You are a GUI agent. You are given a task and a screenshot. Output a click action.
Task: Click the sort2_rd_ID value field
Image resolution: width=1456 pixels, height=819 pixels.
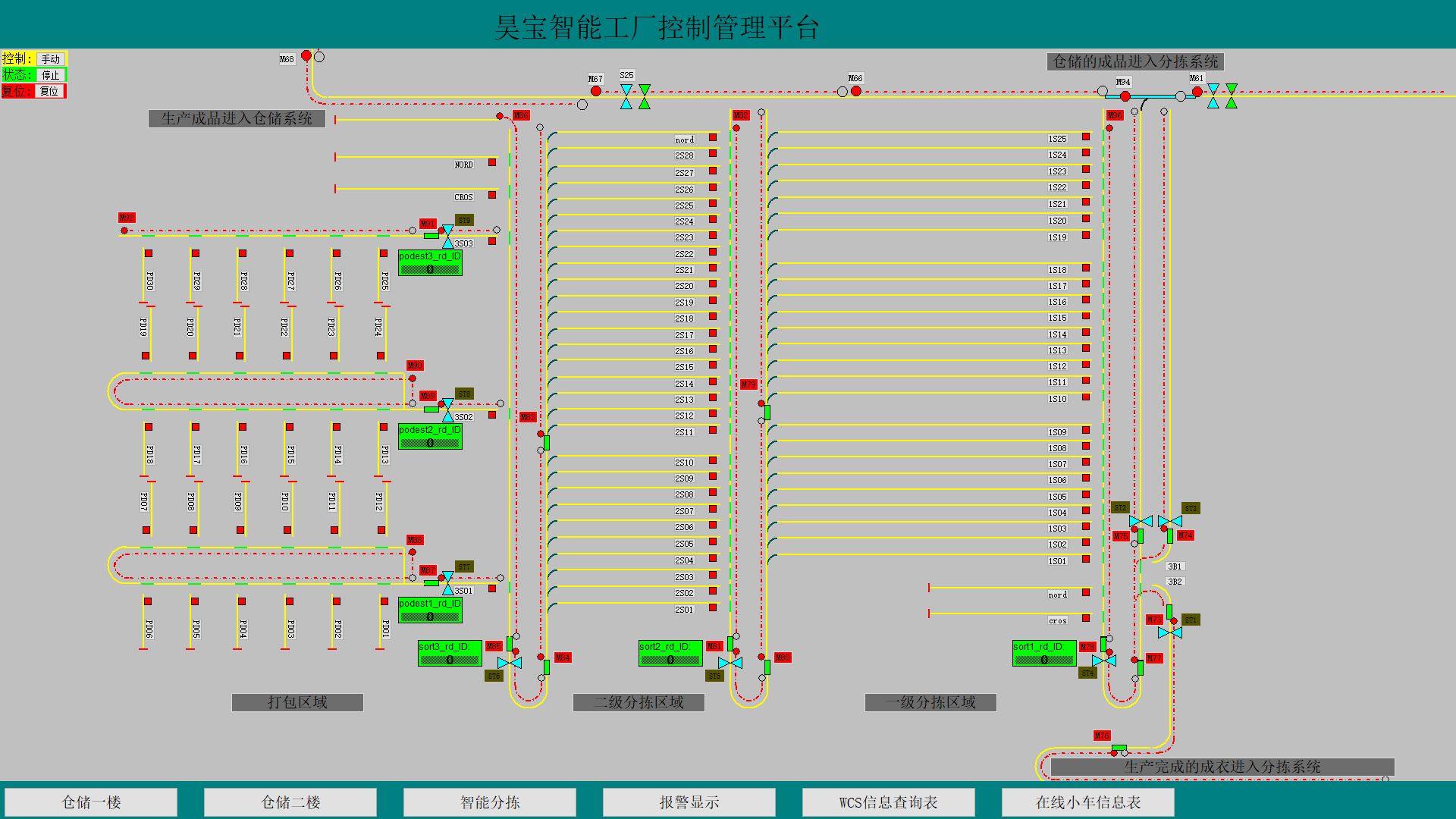click(x=670, y=660)
